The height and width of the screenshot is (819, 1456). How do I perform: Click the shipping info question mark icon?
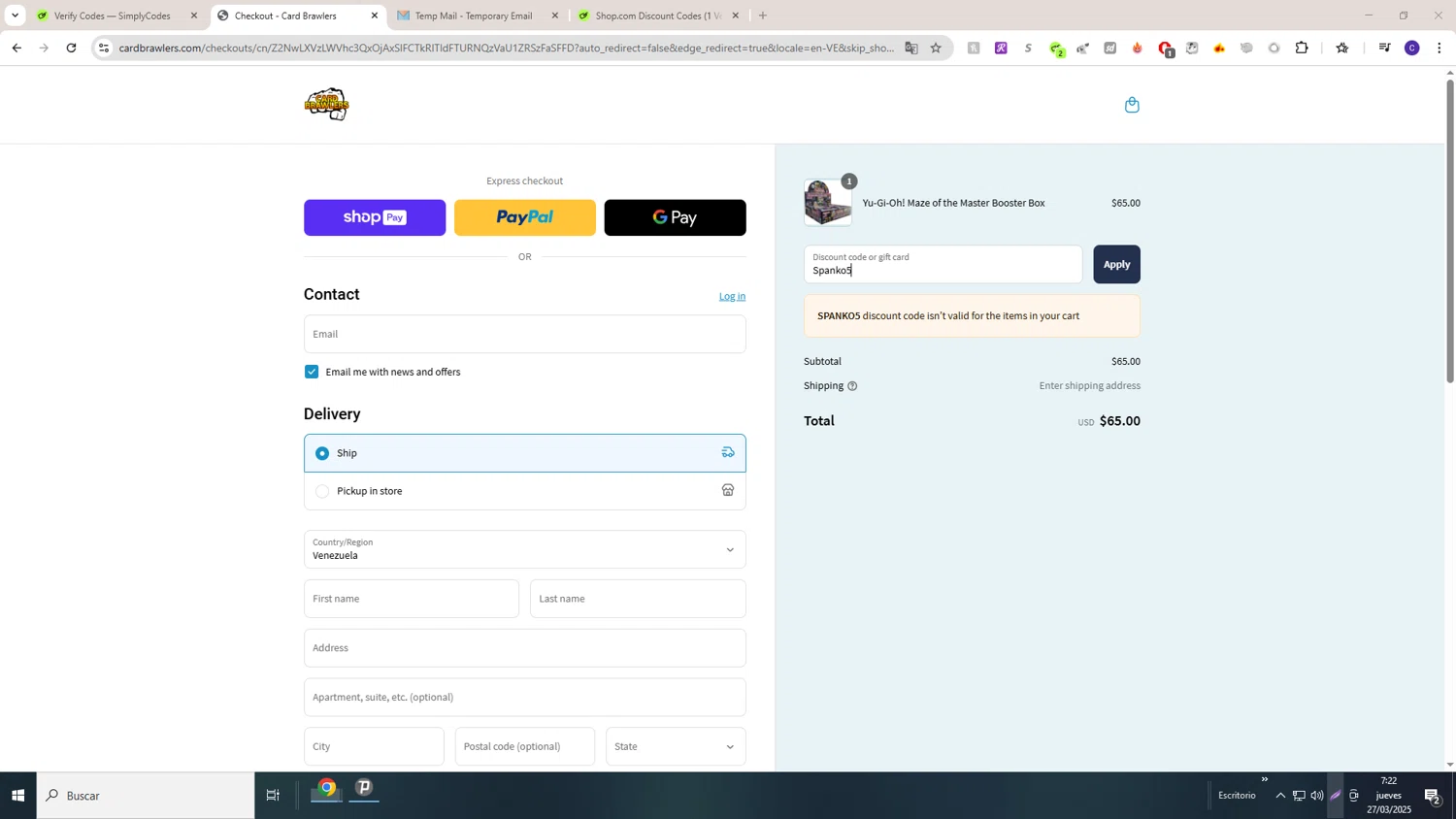(852, 386)
